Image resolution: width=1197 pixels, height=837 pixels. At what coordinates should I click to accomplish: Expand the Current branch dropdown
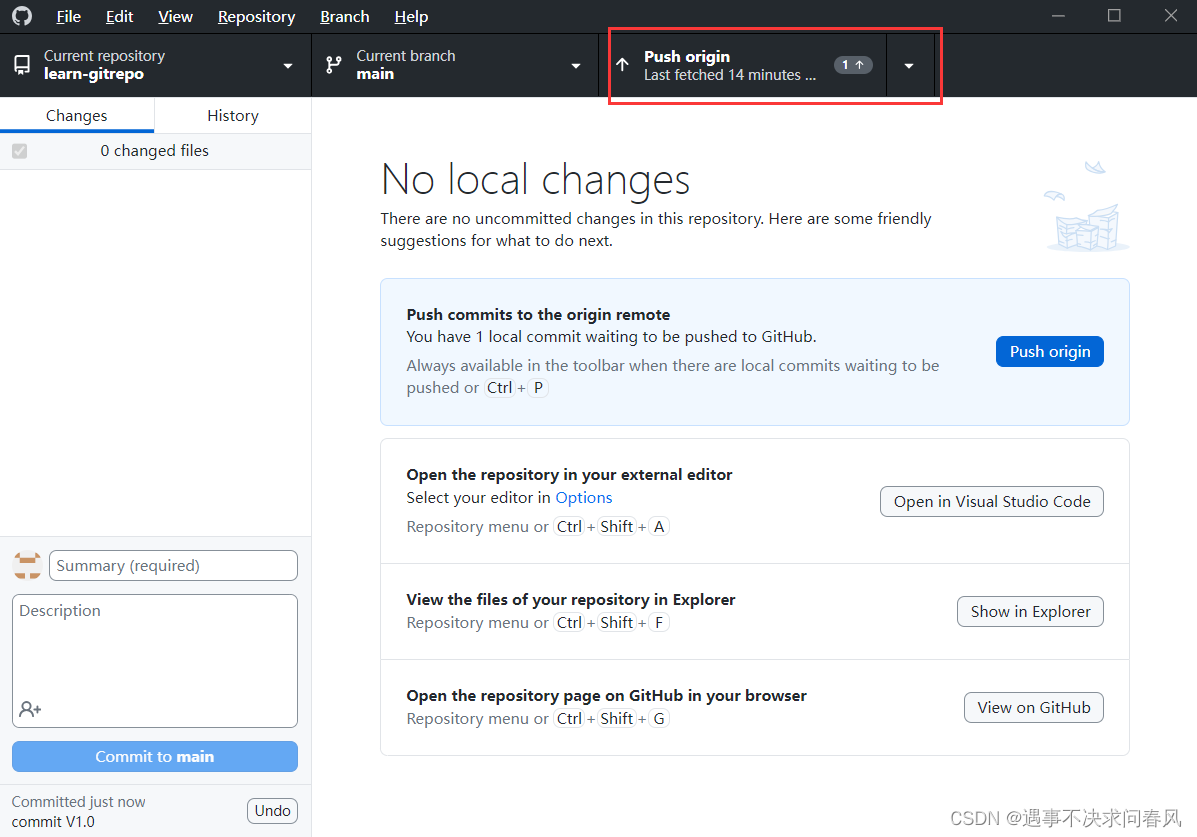[x=576, y=66]
